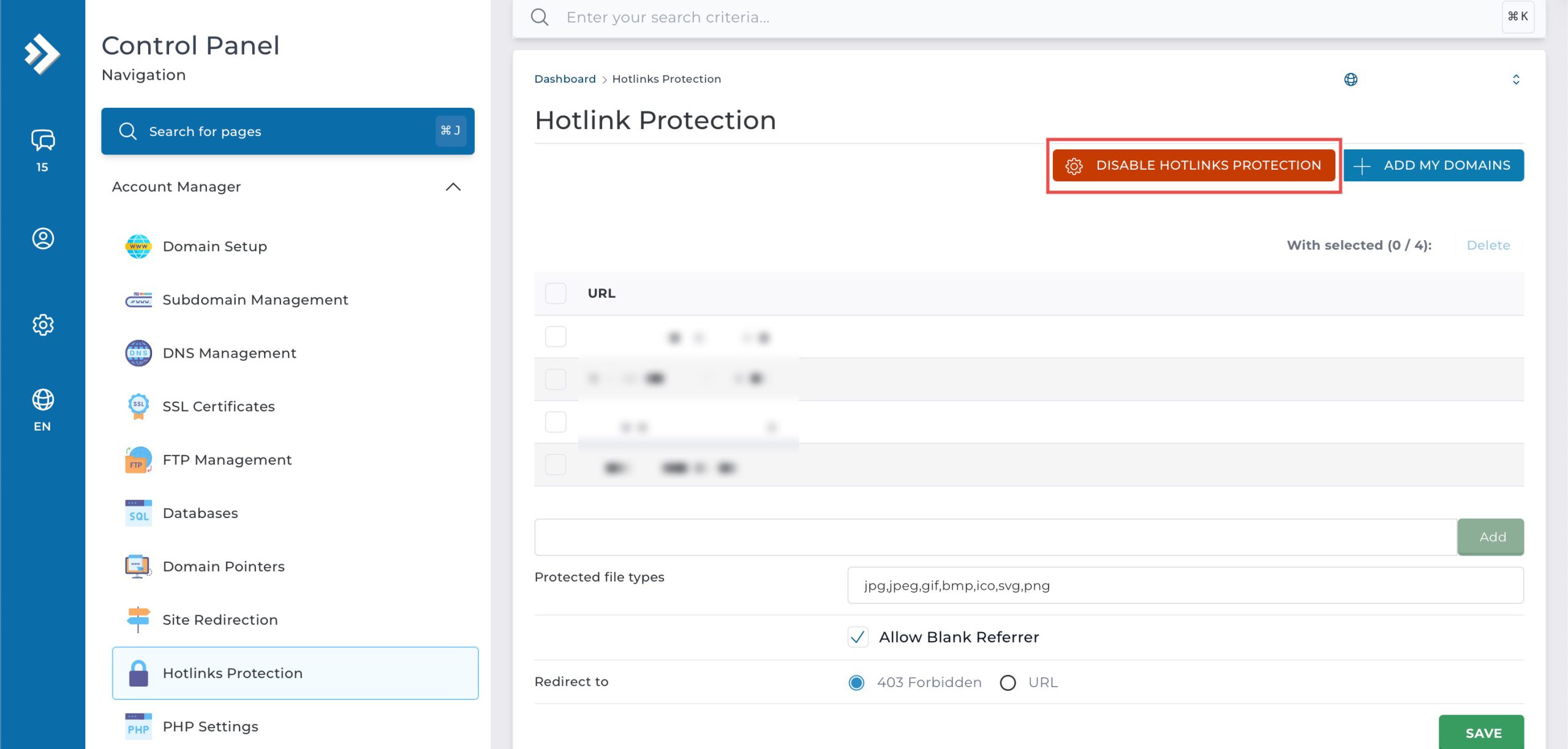This screenshot has width=1568, height=749.
Task: Select the URL redirect radio button
Action: 1008,682
